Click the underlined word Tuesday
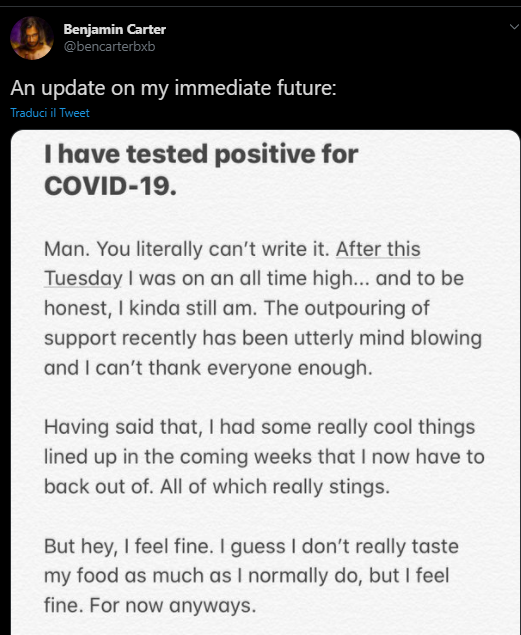 click(83, 279)
